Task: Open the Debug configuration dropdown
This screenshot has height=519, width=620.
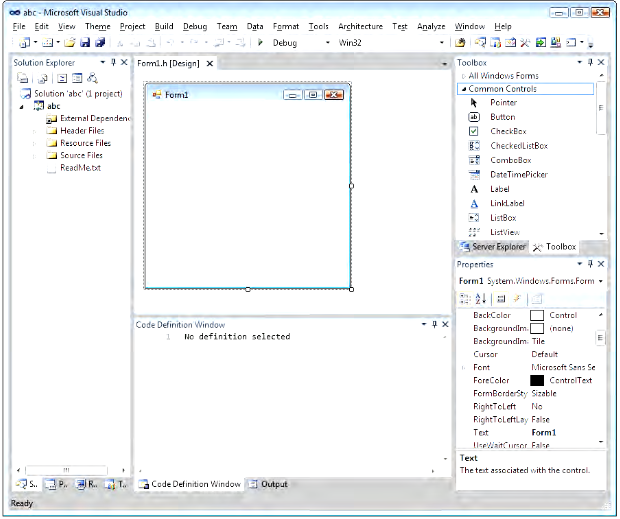Action: (327, 43)
